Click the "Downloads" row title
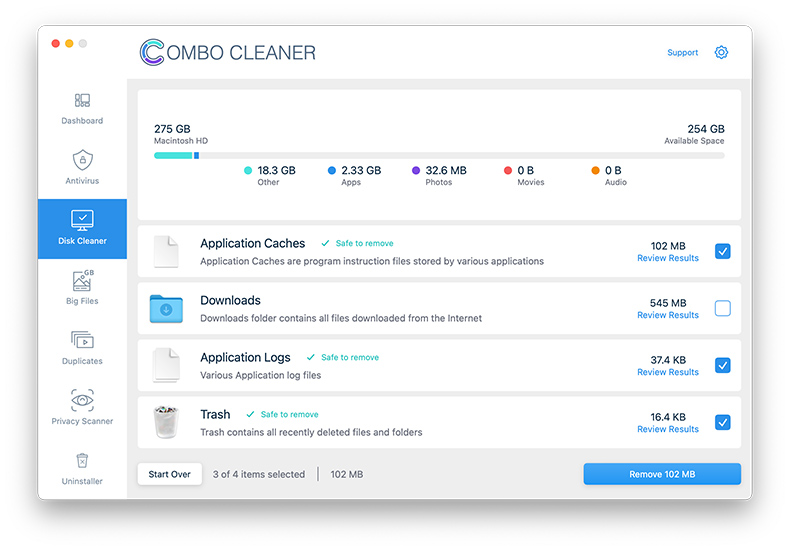 coord(231,301)
